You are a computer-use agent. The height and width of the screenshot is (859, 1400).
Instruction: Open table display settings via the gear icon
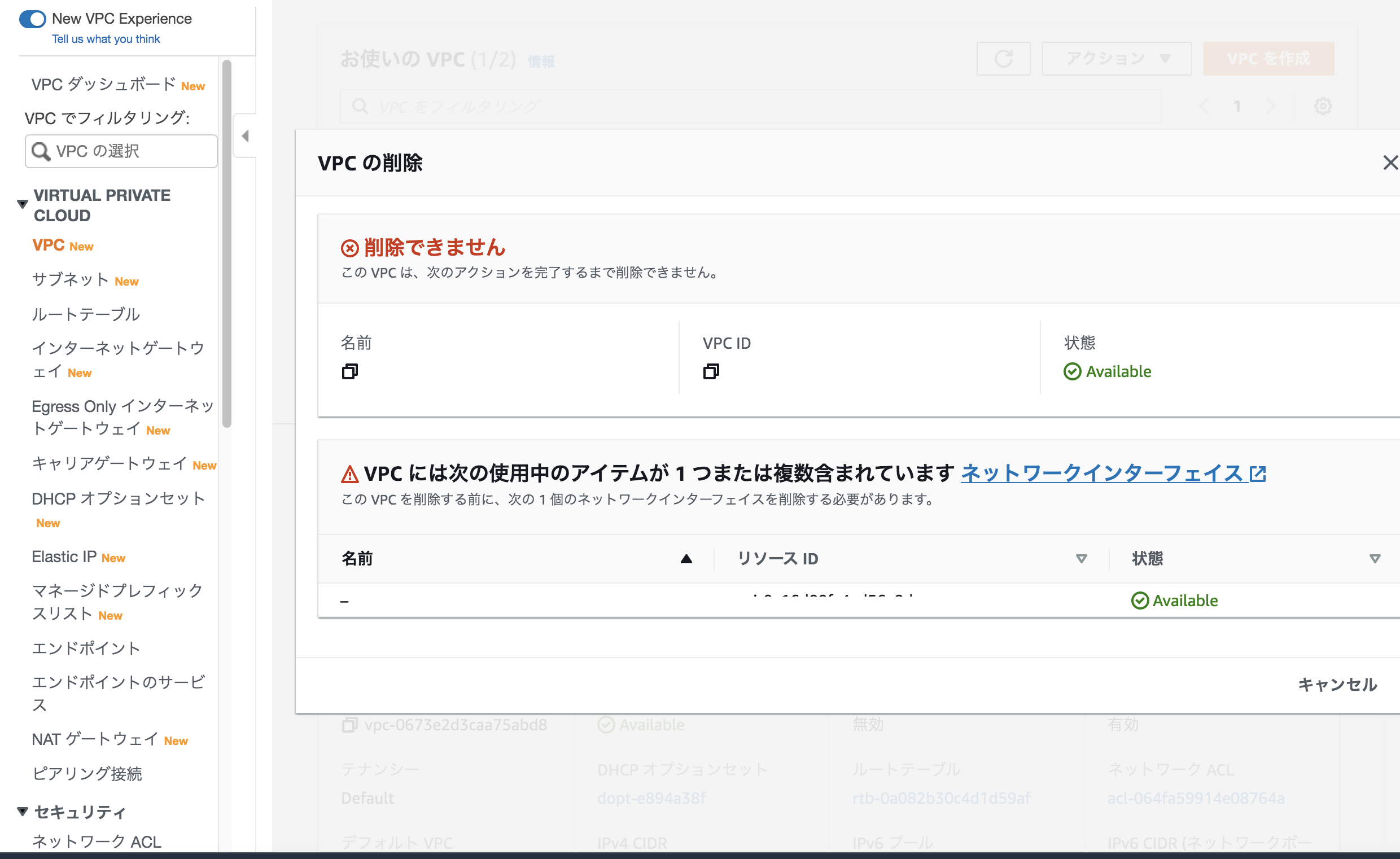click(x=1323, y=106)
